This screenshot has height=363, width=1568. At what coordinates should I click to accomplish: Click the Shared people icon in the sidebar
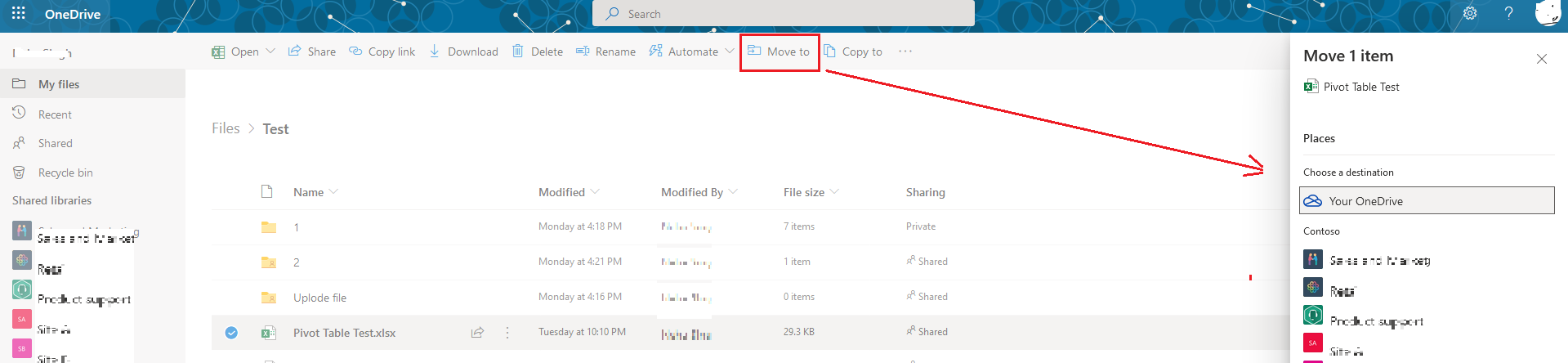pos(19,143)
